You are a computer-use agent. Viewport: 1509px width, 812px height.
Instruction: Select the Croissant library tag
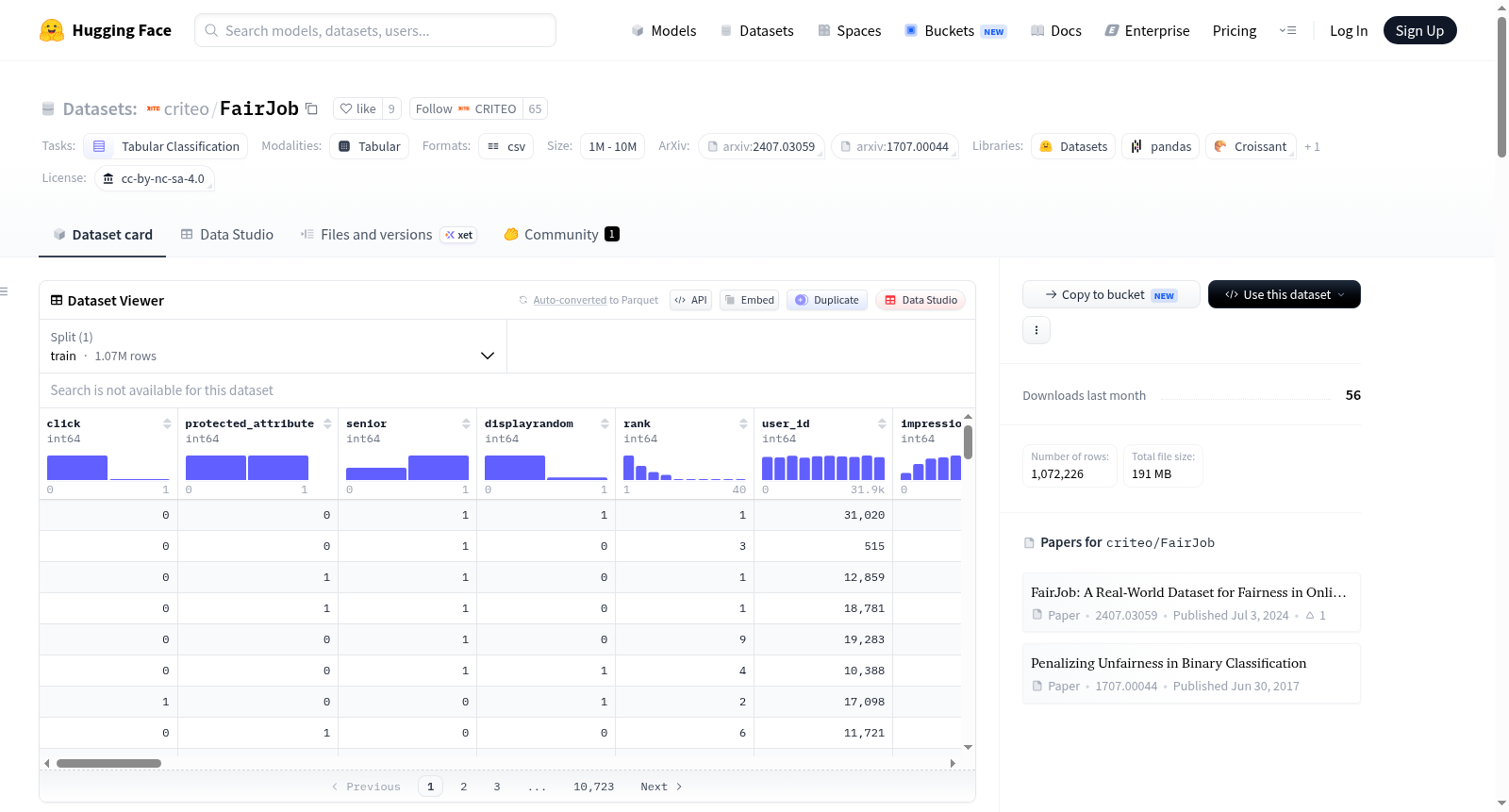coord(1251,146)
